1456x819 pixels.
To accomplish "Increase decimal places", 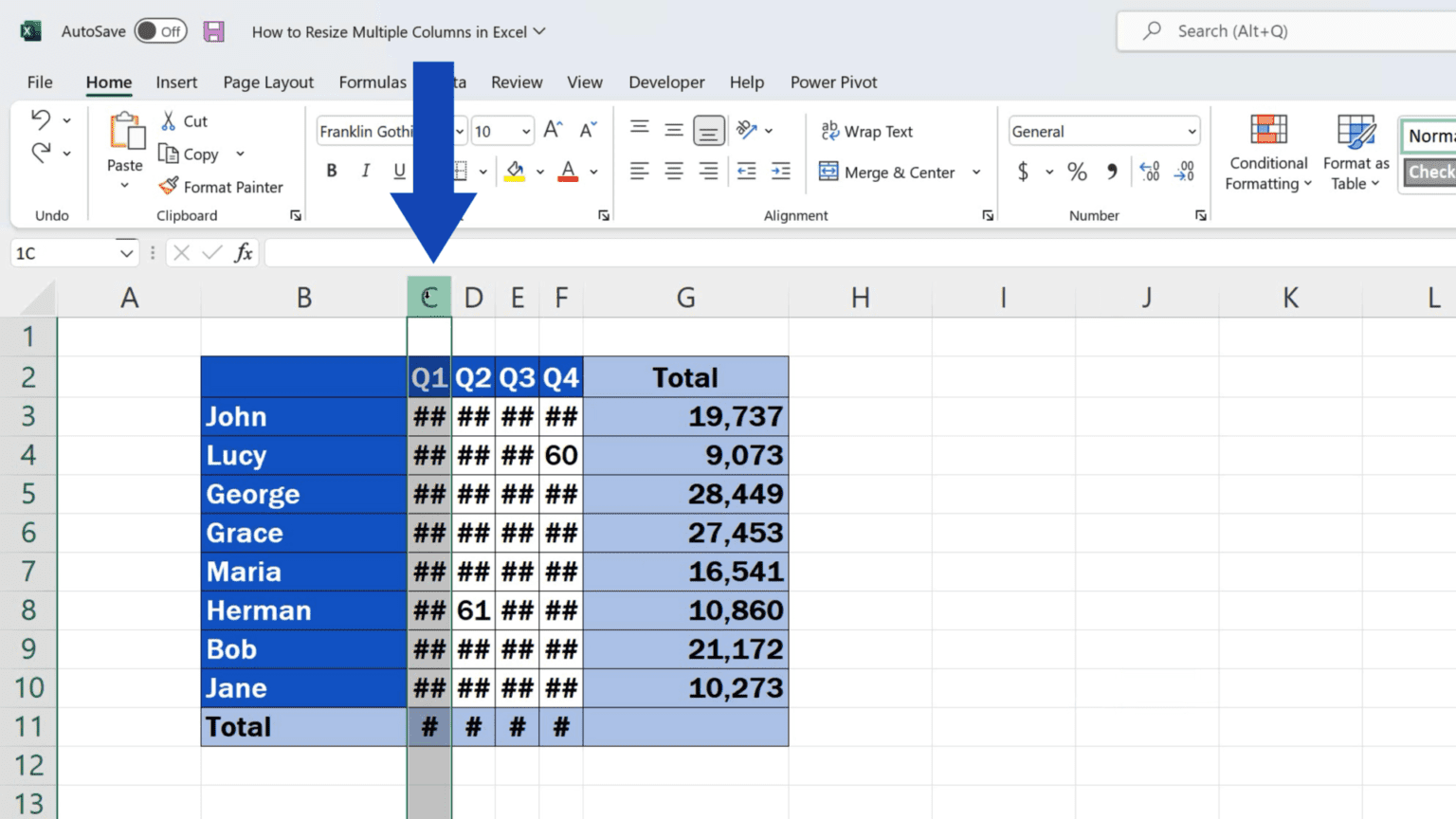I will tap(1149, 172).
